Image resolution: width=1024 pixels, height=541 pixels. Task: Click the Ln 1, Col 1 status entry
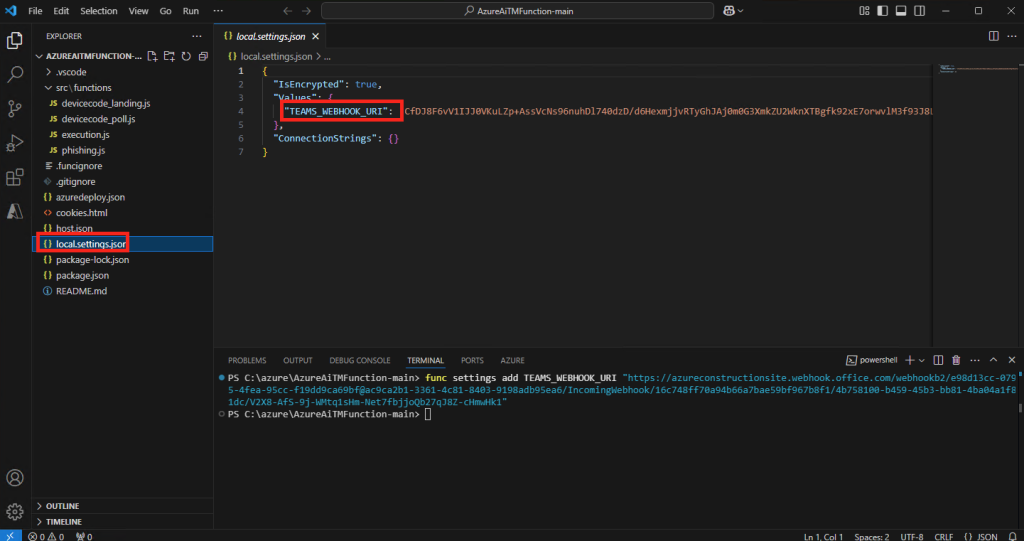pos(824,536)
